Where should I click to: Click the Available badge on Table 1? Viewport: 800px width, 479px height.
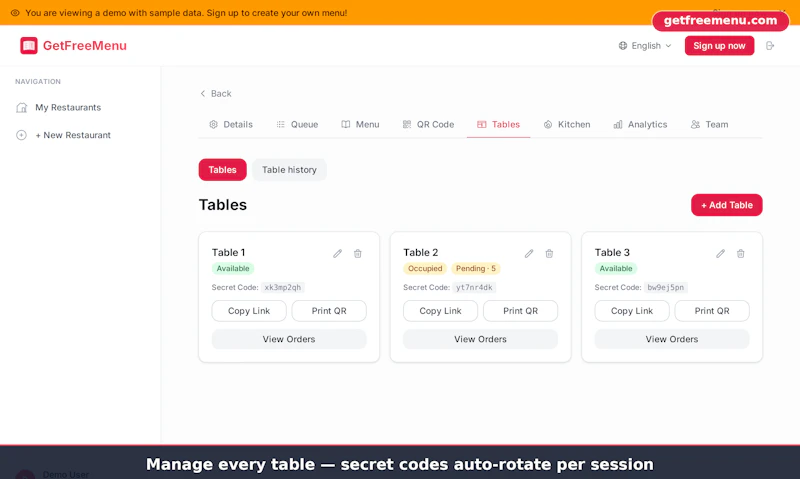pyautogui.click(x=233, y=268)
